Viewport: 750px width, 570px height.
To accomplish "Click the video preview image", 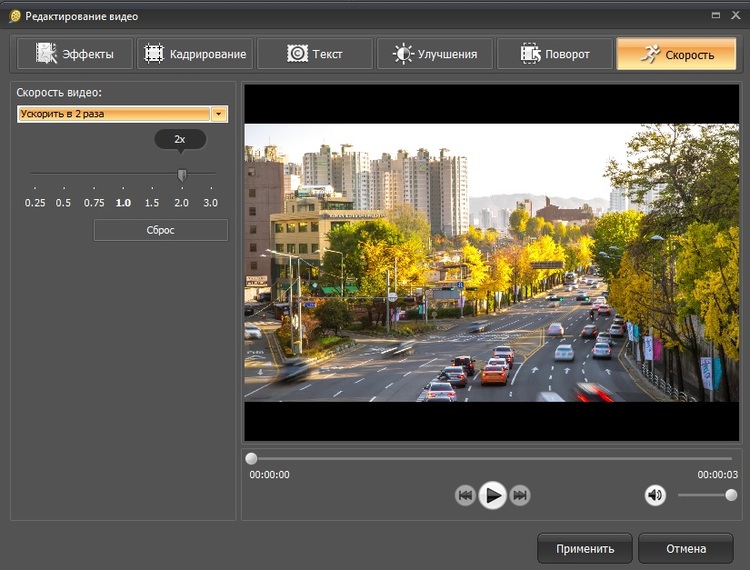I will coord(492,263).
